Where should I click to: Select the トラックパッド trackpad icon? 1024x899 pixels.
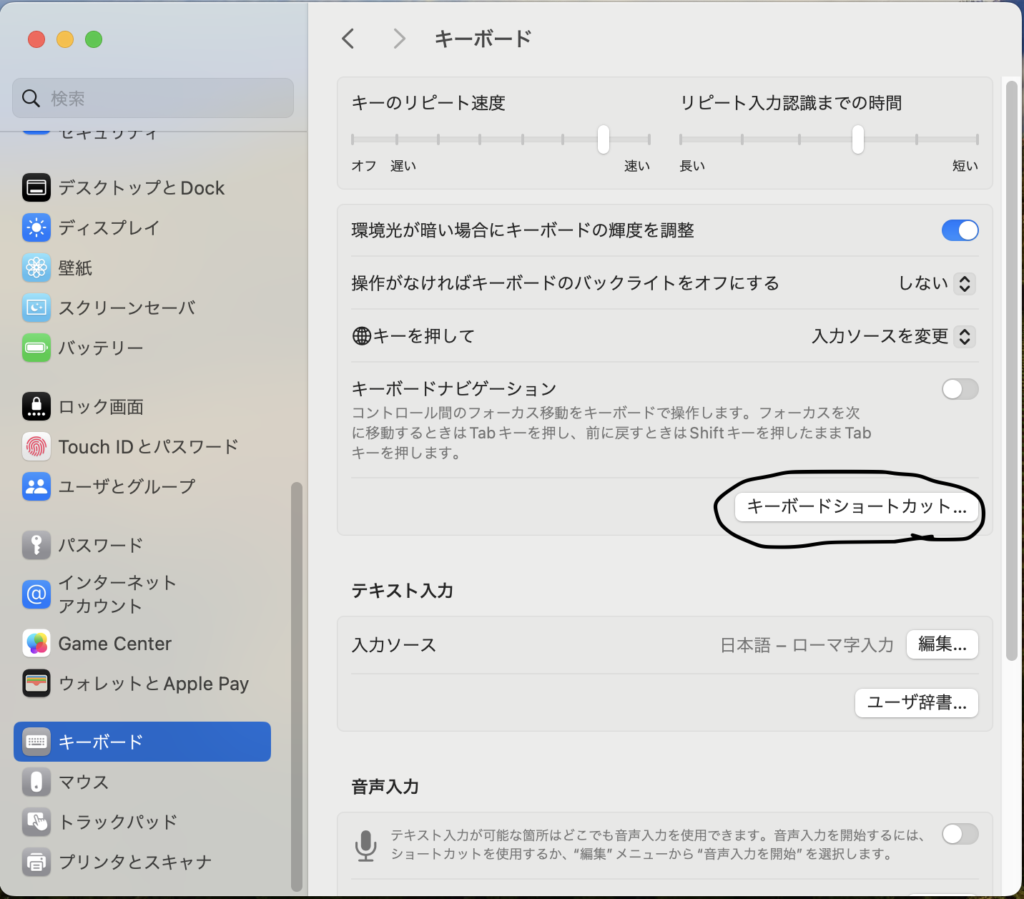click(36, 822)
